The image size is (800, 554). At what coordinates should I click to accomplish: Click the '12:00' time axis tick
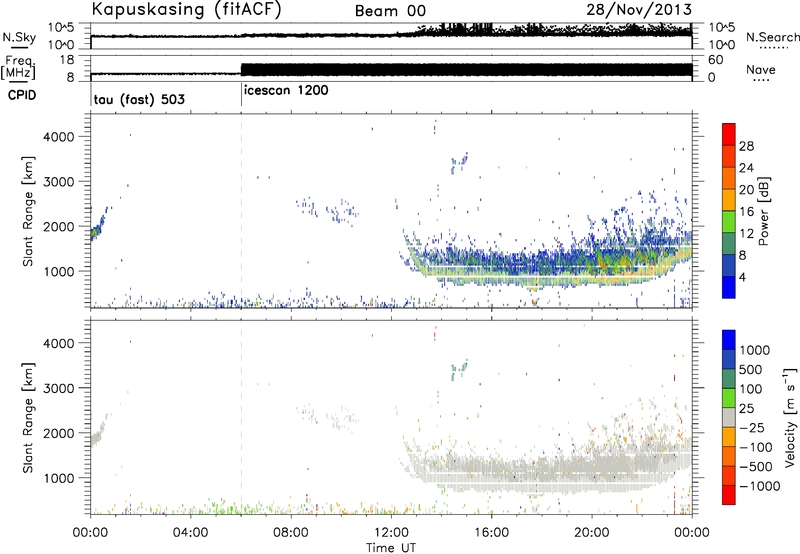pyautogui.click(x=391, y=533)
